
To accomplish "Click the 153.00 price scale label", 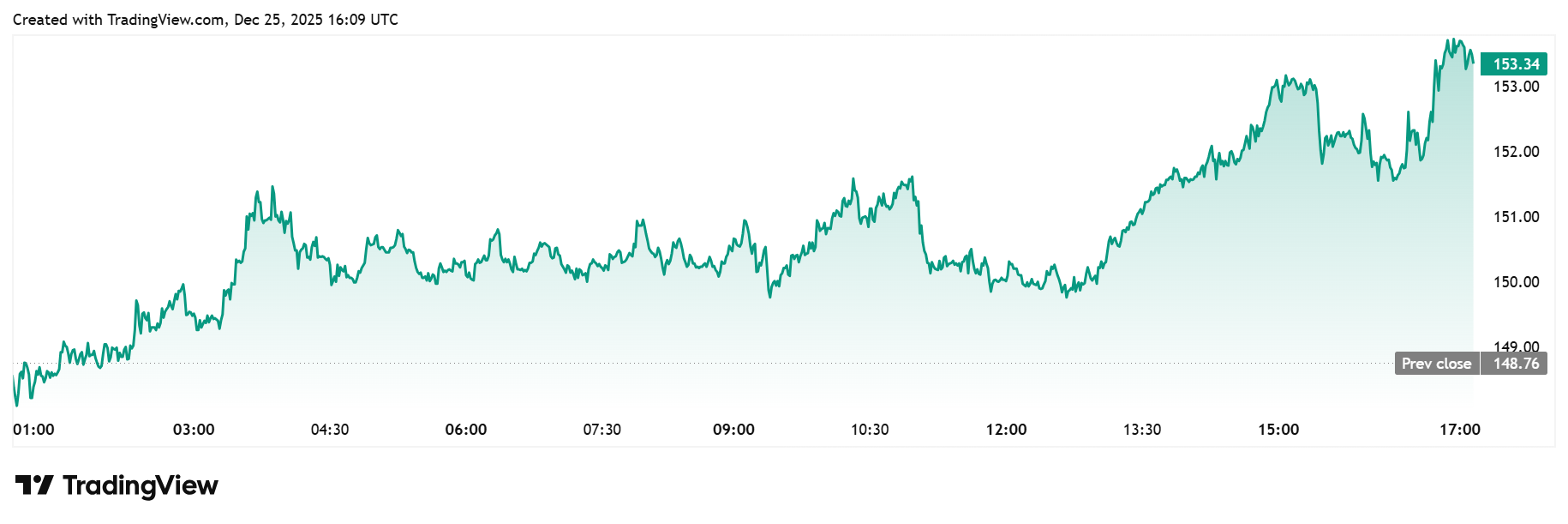I will pyautogui.click(x=1516, y=87).
